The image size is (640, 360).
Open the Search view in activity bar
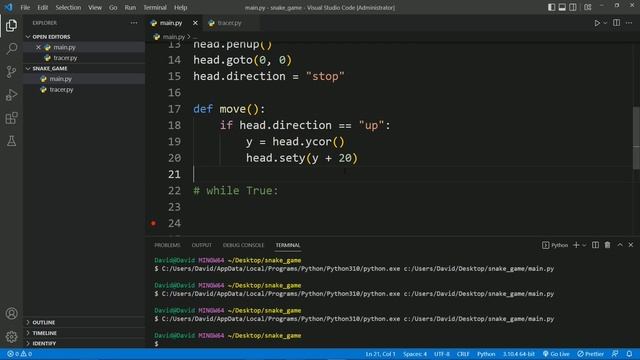point(11,49)
